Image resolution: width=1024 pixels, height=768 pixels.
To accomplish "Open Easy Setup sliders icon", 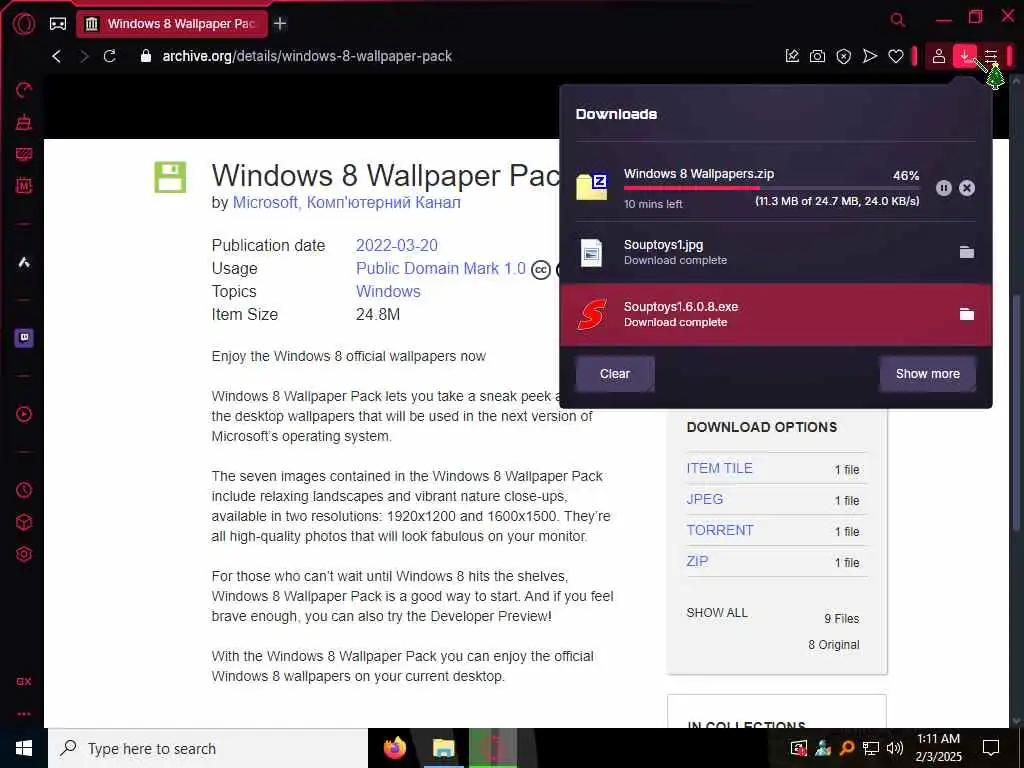I will (x=991, y=56).
